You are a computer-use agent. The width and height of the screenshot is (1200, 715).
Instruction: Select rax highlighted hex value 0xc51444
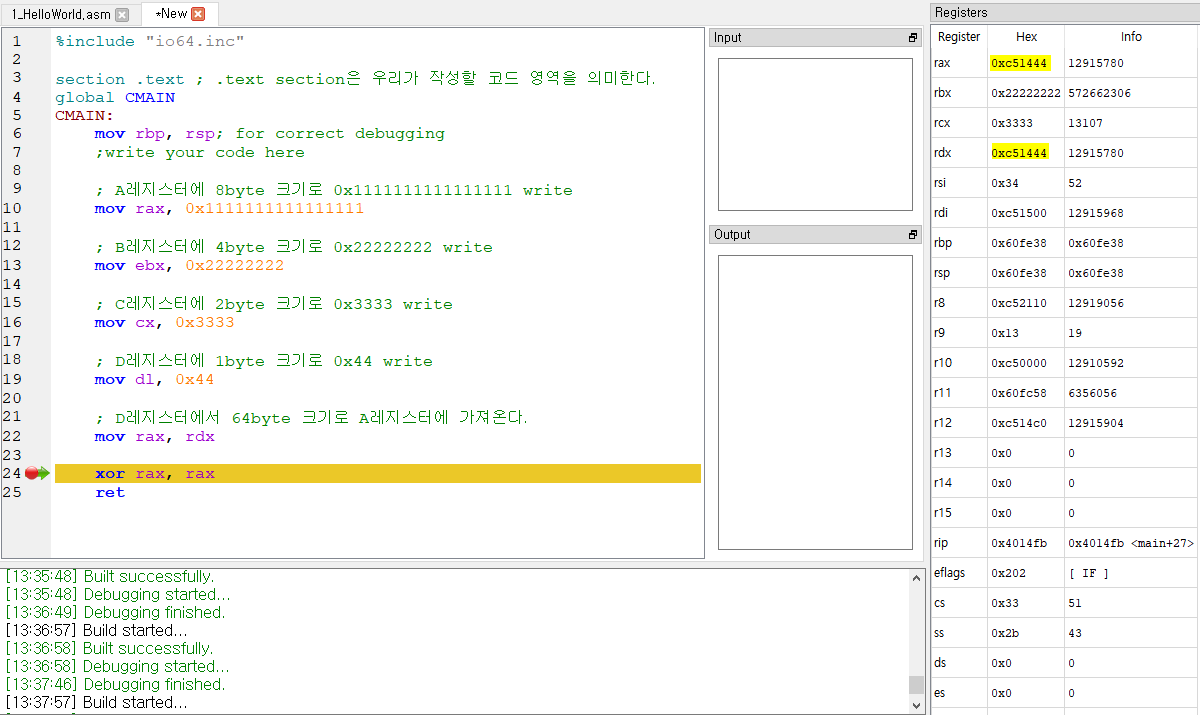click(x=1019, y=63)
